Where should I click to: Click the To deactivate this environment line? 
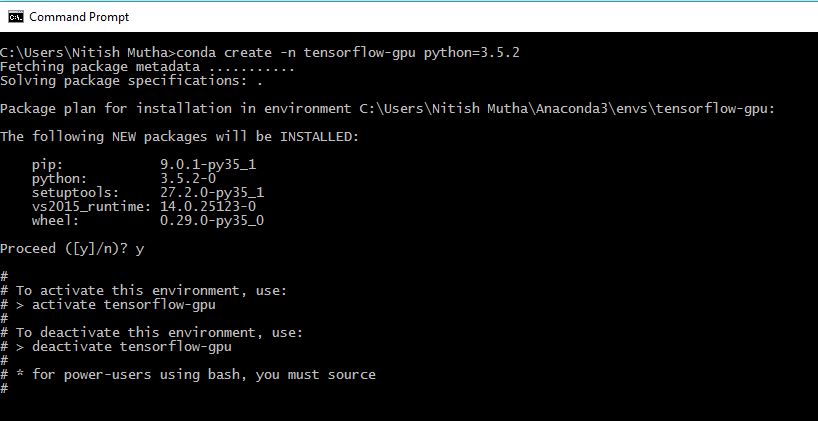pyautogui.click(x=152, y=333)
